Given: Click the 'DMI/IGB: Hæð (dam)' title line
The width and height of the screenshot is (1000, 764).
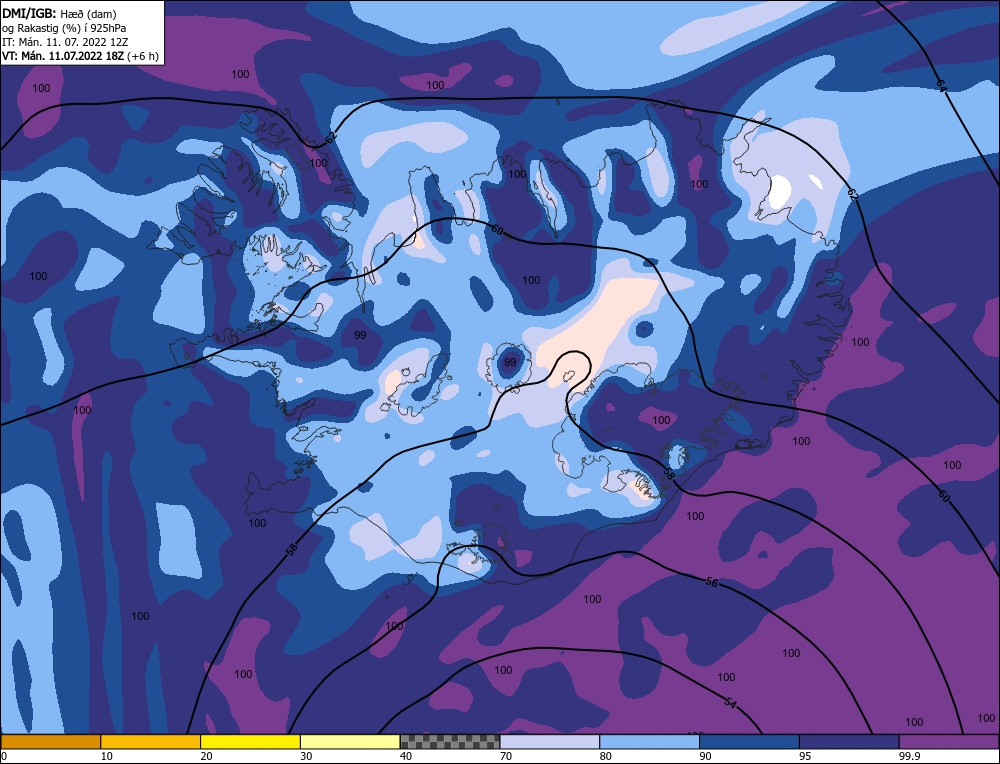Looking at the screenshot, I should pos(59,13).
